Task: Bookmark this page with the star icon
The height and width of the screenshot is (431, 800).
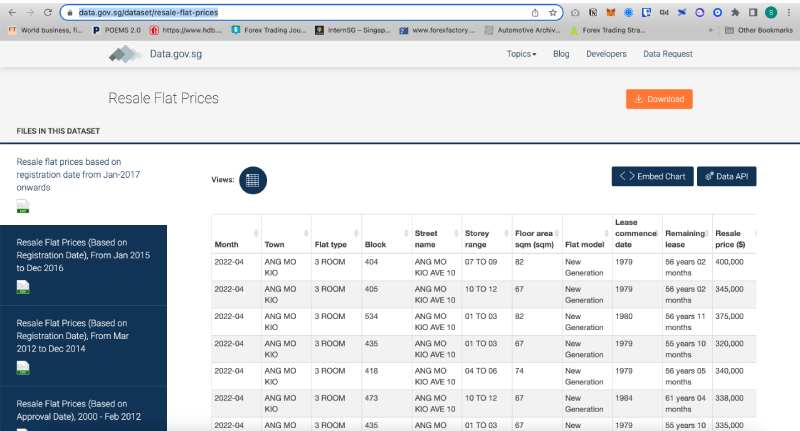Action: (x=552, y=12)
